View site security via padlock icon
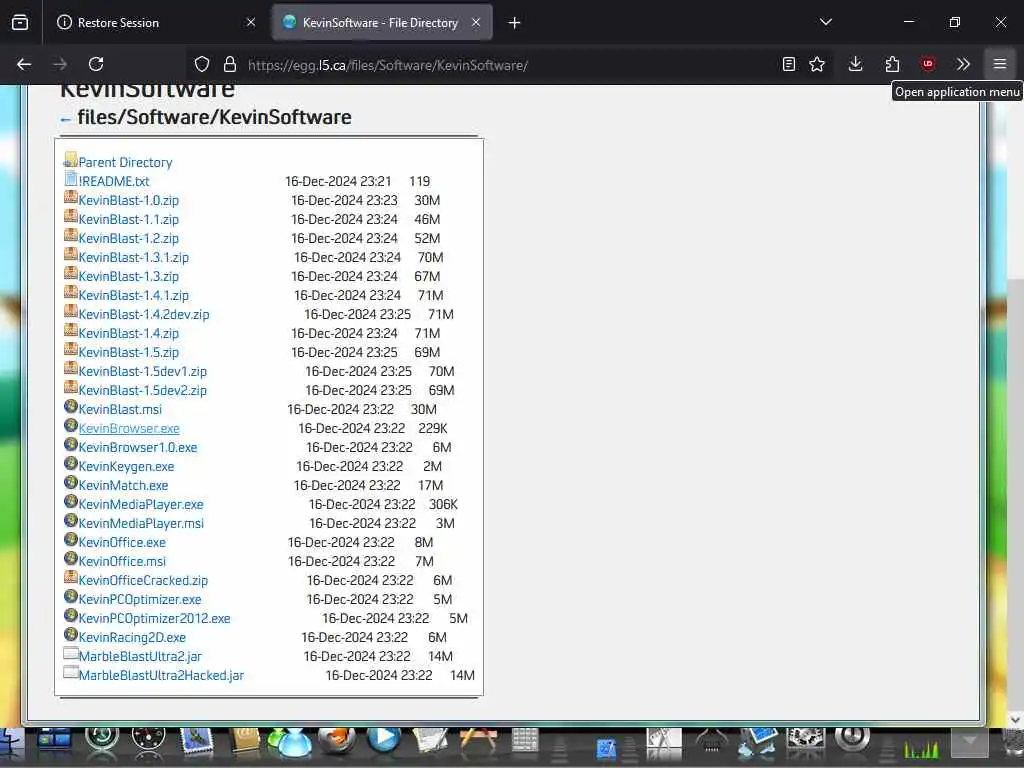 point(229,64)
